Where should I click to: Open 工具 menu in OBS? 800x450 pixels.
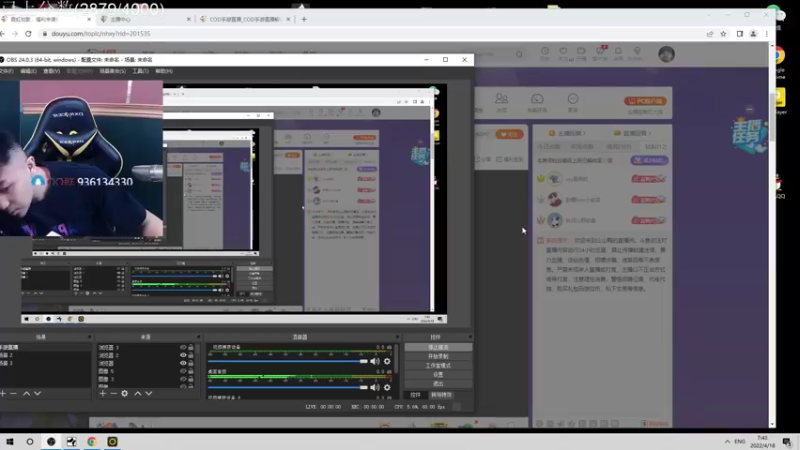pos(140,71)
